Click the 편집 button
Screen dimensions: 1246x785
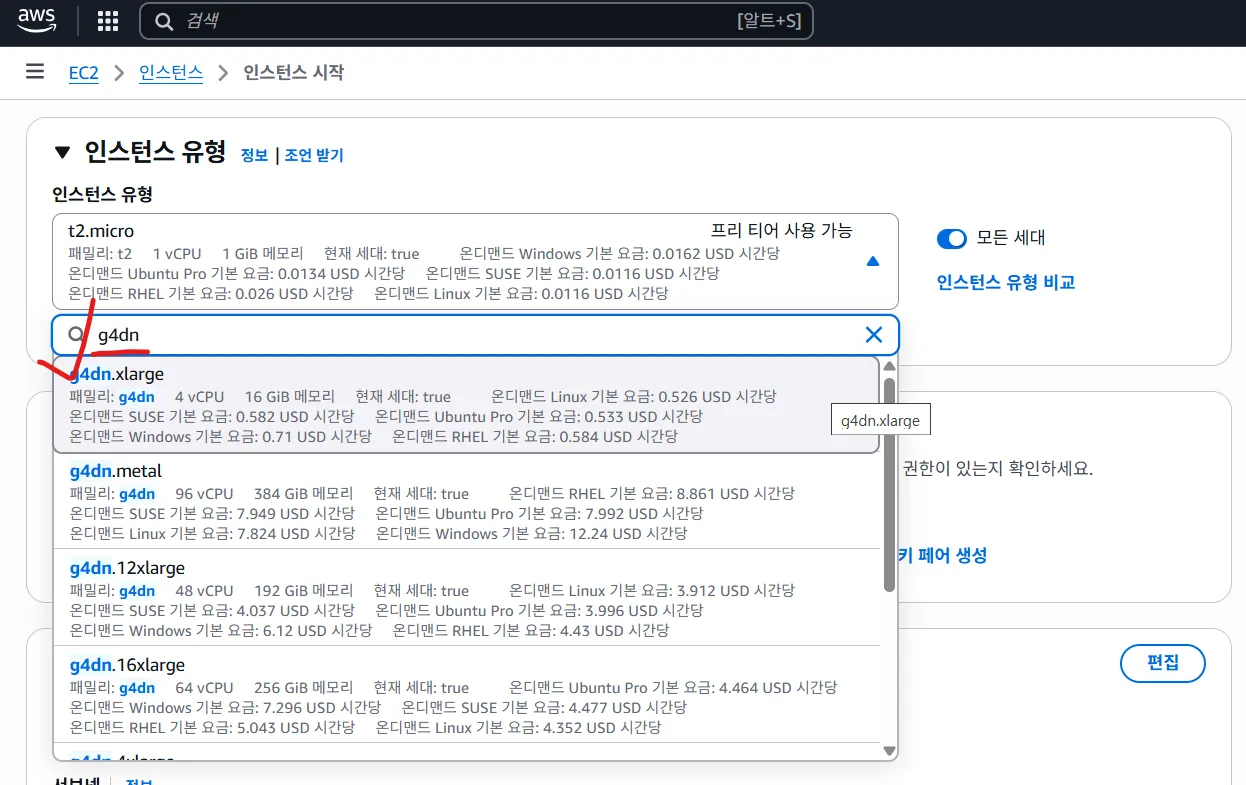tap(1162, 663)
